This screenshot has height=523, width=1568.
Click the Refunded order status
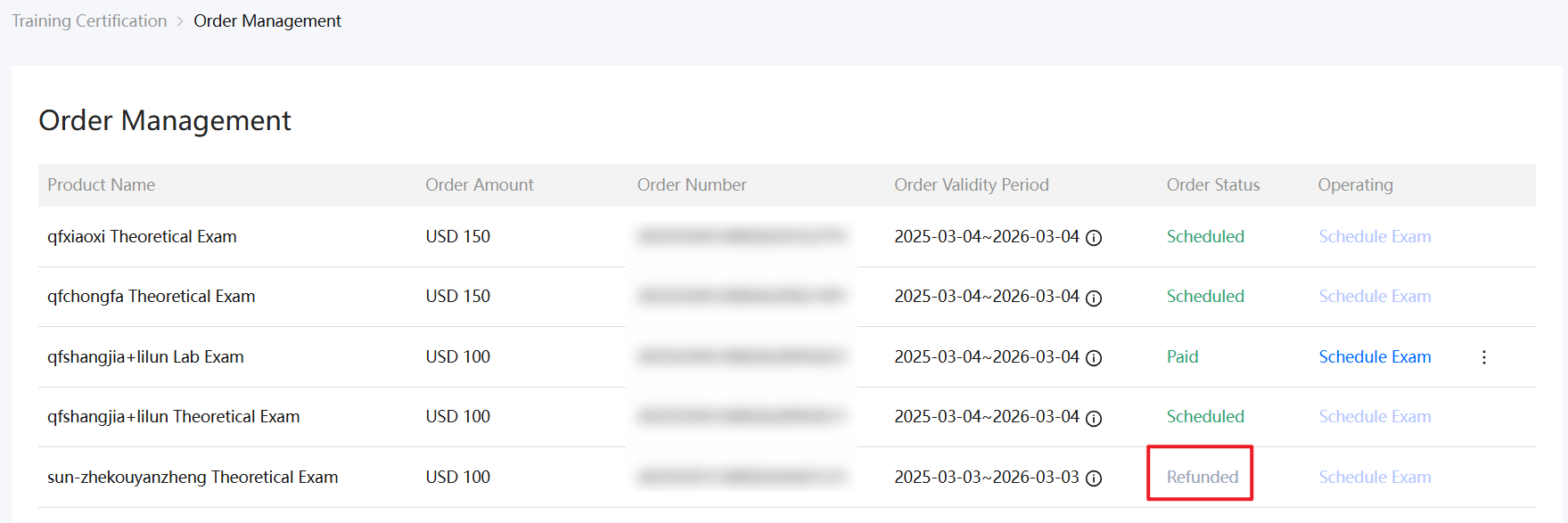point(1202,478)
